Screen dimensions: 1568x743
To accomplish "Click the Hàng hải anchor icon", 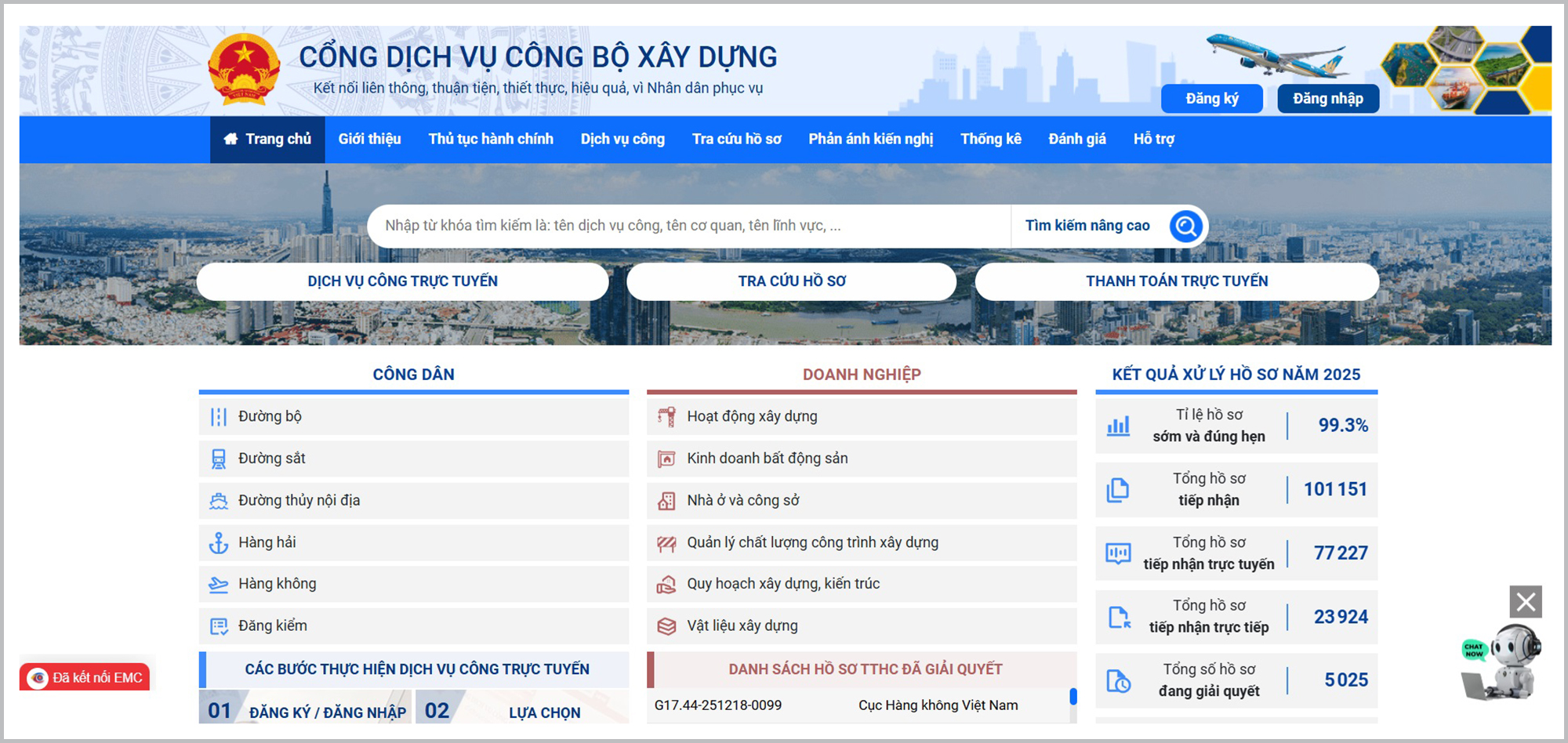I will [219, 542].
